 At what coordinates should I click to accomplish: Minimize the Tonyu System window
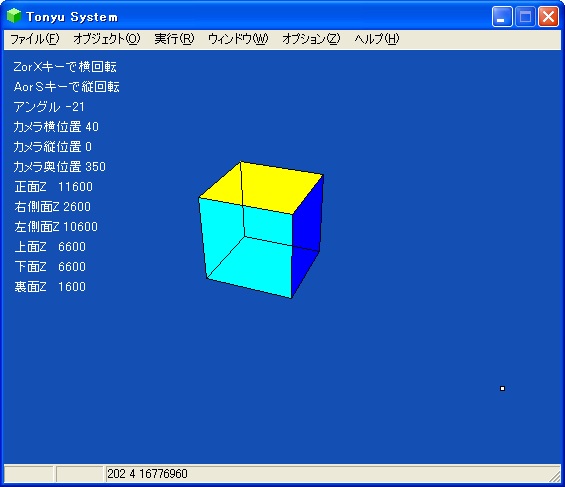(502, 17)
